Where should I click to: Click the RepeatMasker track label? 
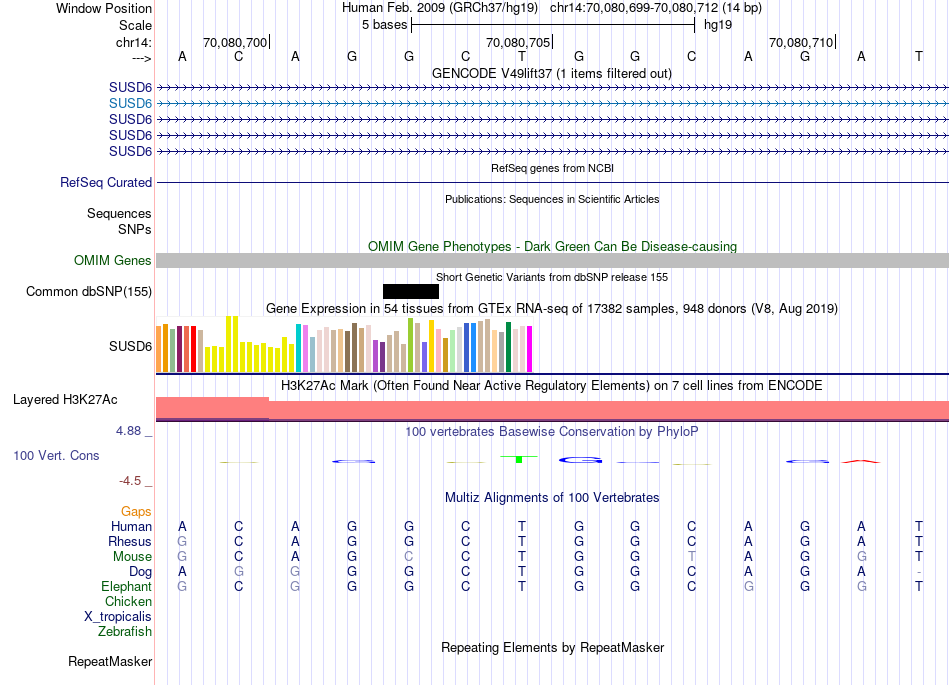click(x=110, y=661)
